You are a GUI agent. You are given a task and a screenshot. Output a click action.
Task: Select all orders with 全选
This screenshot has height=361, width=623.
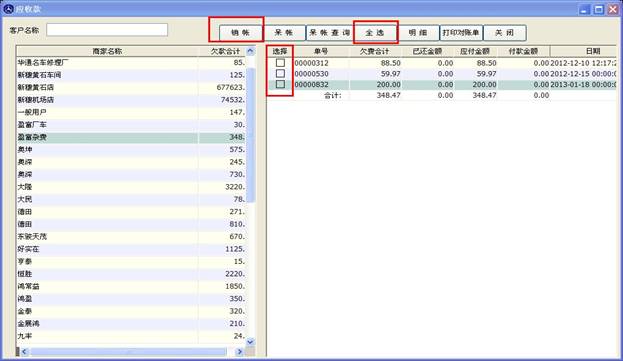click(375, 33)
